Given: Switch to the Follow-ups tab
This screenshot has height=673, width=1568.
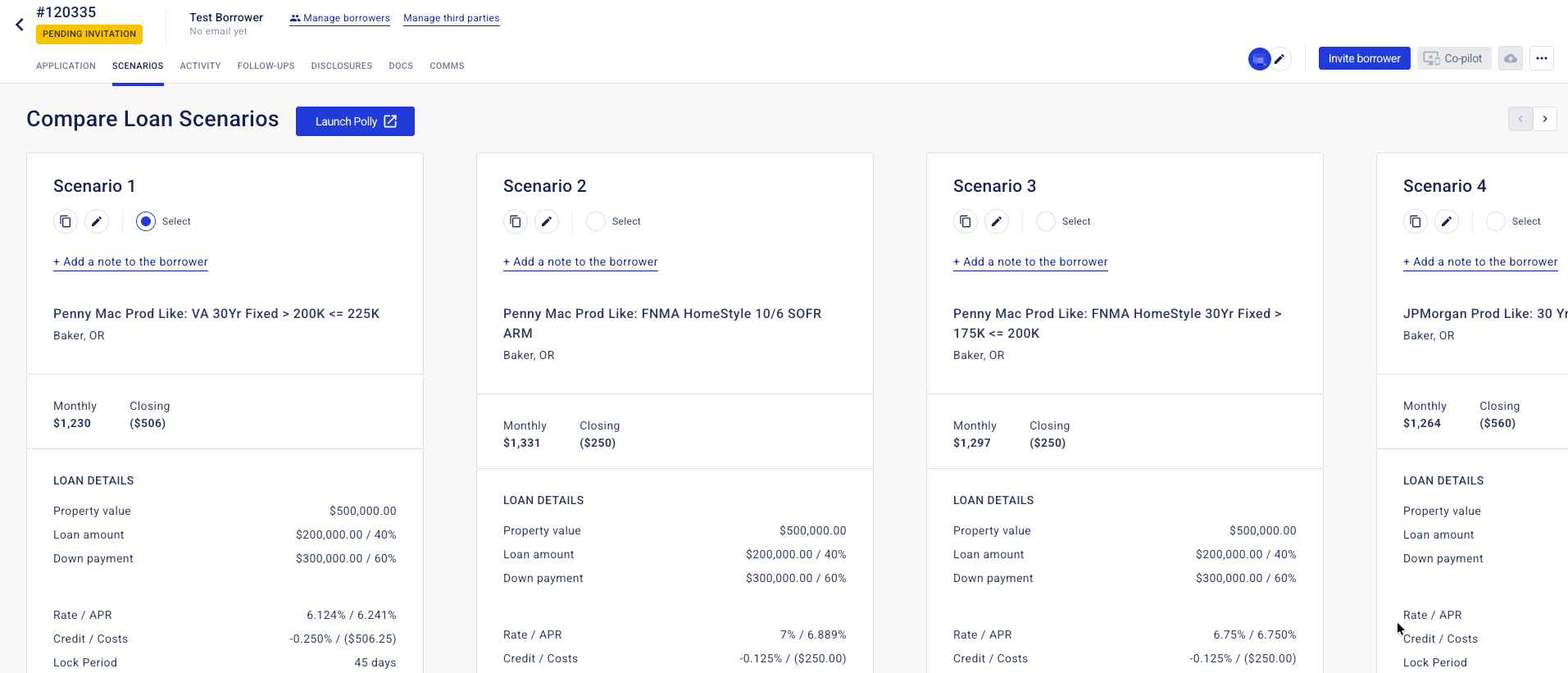Looking at the screenshot, I should [x=266, y=66].
